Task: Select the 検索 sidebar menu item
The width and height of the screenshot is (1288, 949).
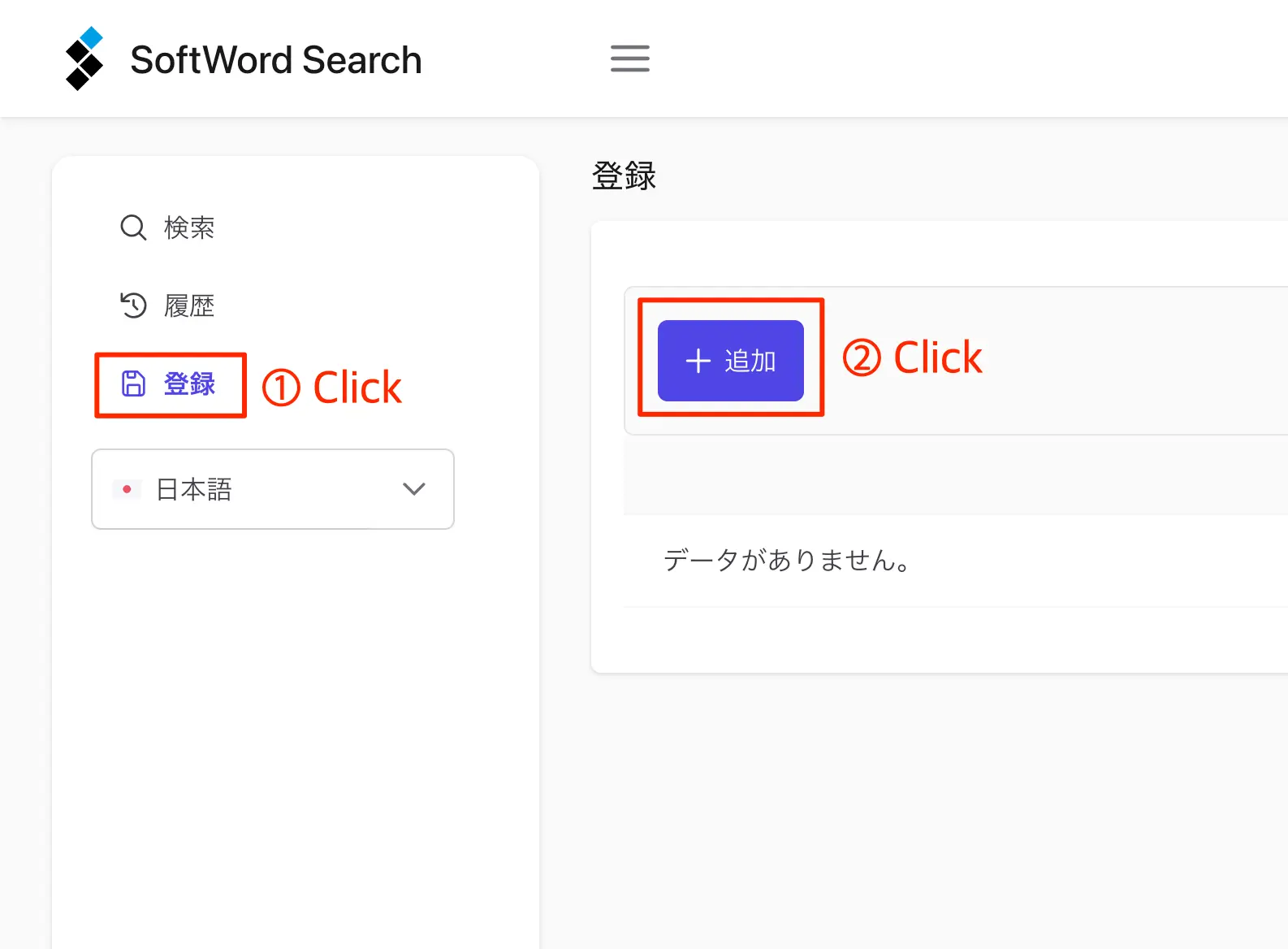Action: click(x=189, y=227)
